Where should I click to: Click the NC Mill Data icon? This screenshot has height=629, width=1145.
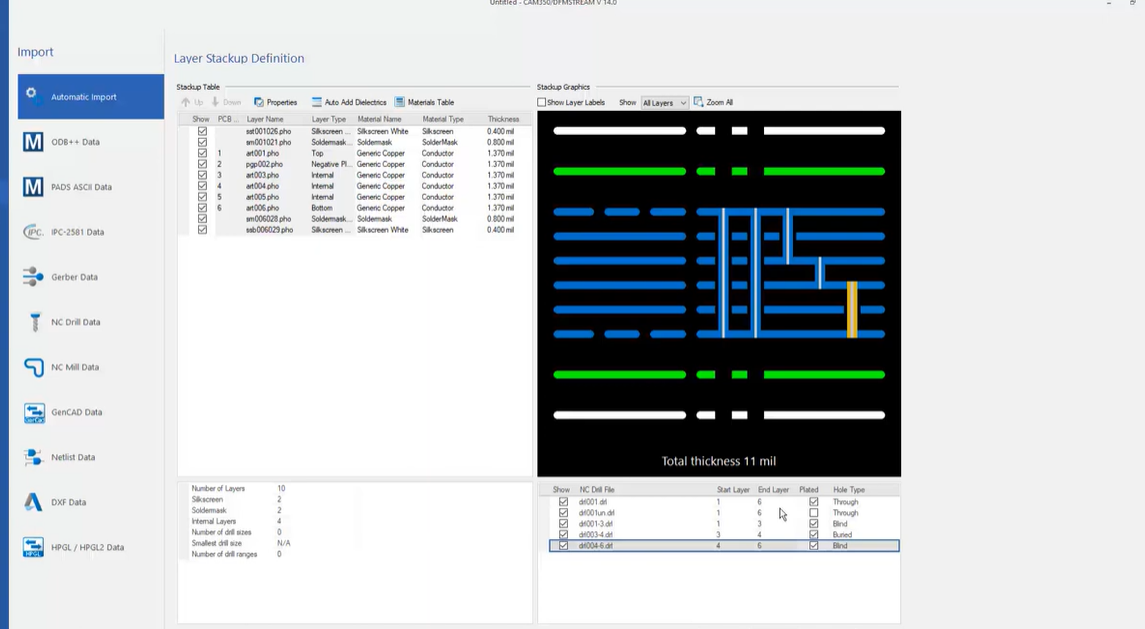click(x=34, y=367)
